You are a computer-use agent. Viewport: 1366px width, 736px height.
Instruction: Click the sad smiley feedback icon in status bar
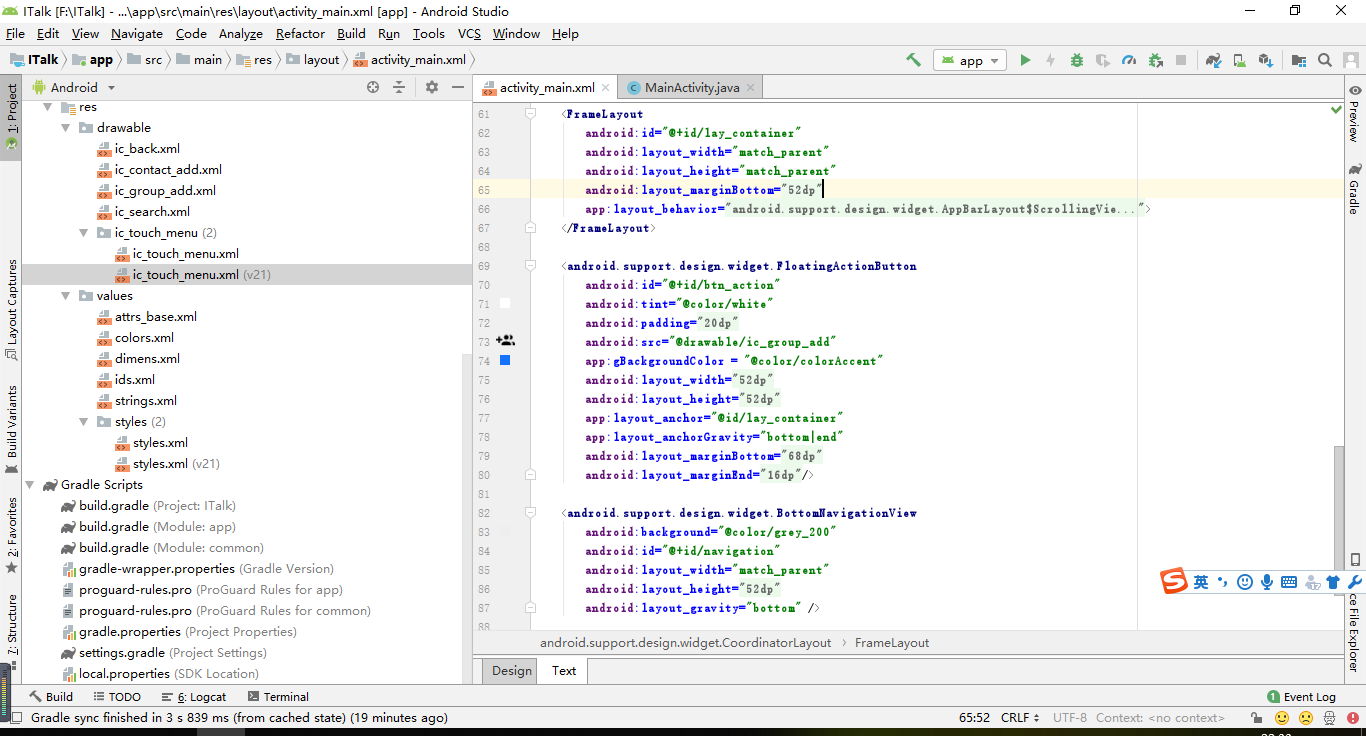tap(1306, 718)
